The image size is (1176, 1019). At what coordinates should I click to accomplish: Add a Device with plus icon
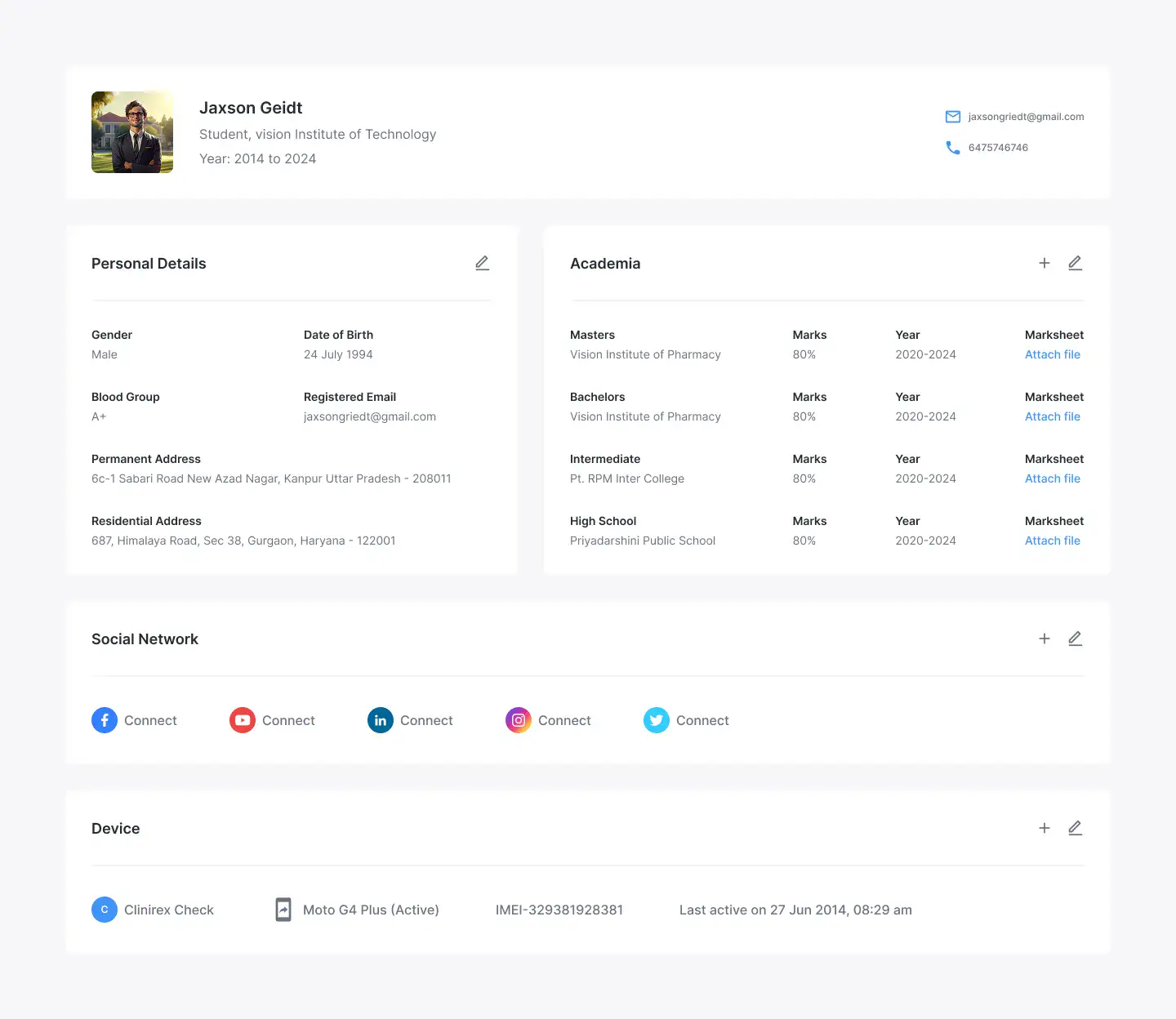[1044, 828]
